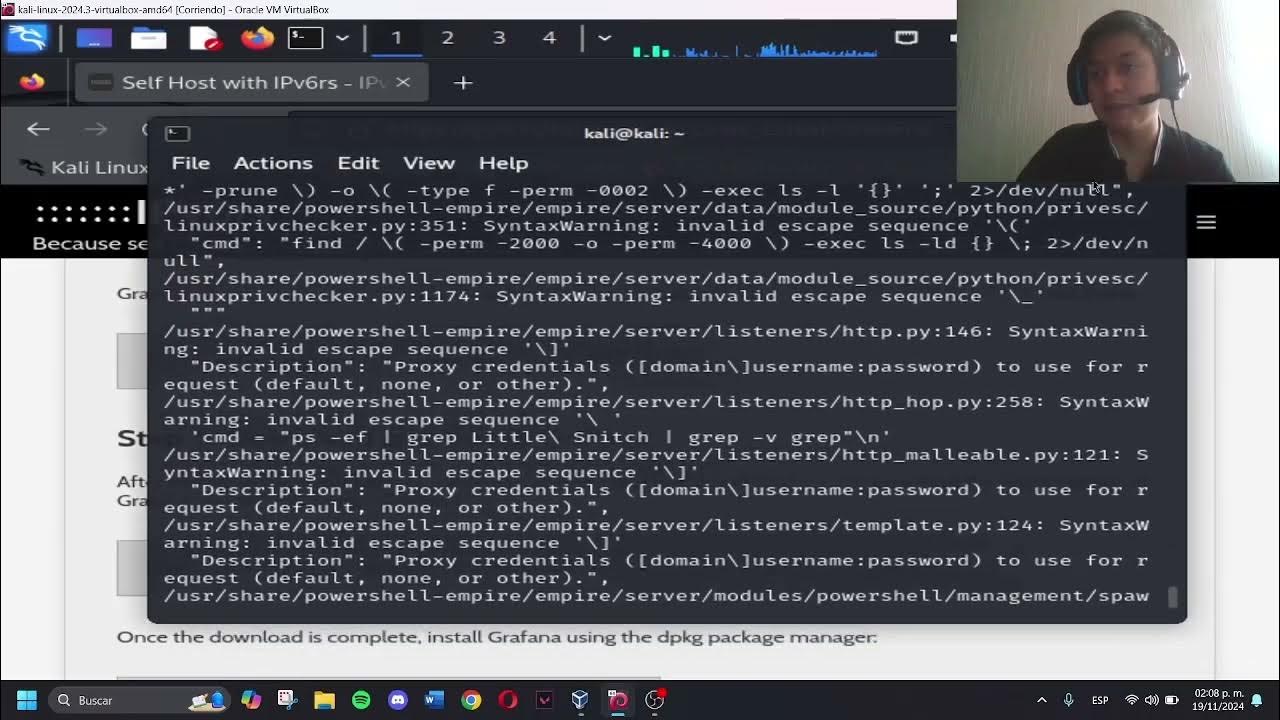Image resolution: width=1280 pixels, height=720 pixels.
Task: Go back in Firefox
Action: 38,129
